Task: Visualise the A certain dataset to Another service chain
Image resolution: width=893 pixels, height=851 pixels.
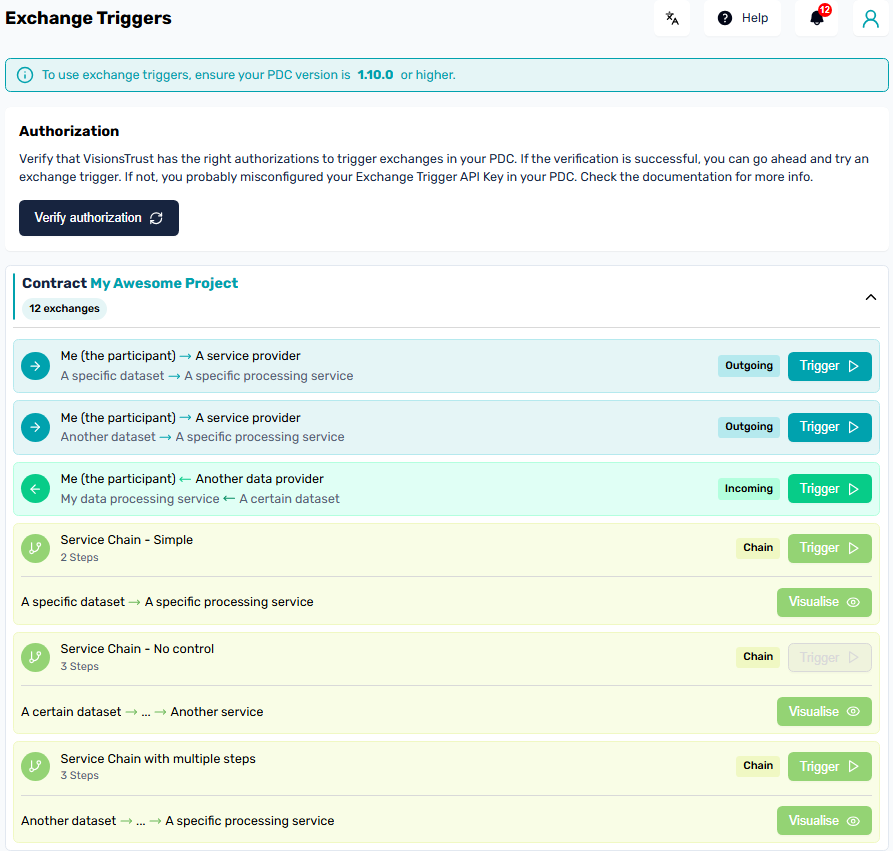Action: click(824, 711)
